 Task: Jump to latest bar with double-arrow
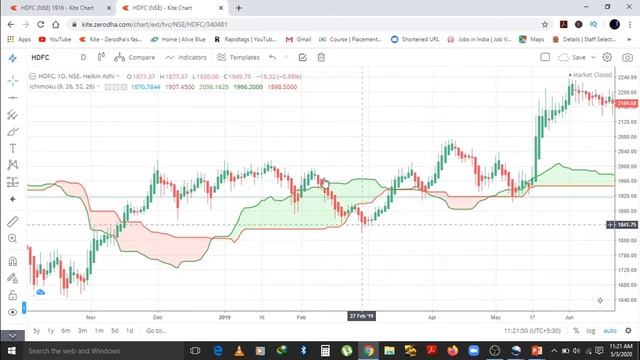[600, 300]
